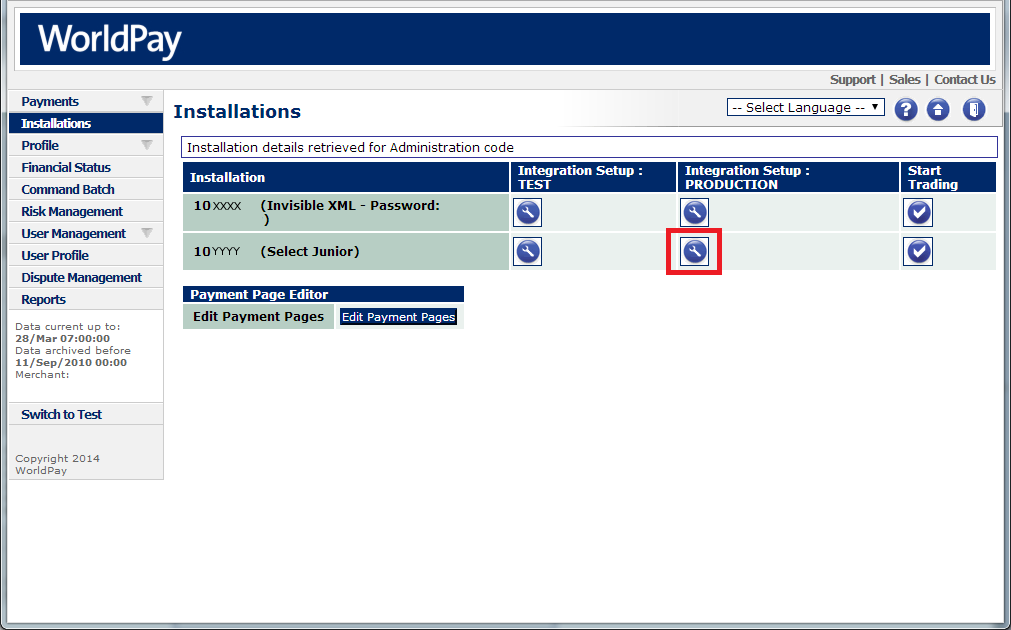Open Financial Status in the sidebar
Viewport: 1011px width, 630px height.
click(x=86, y=167)
